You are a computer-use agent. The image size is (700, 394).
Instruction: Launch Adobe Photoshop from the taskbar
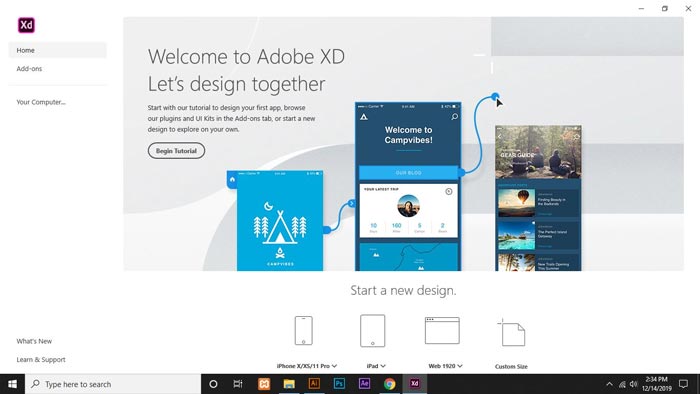(x=339, y=384)
